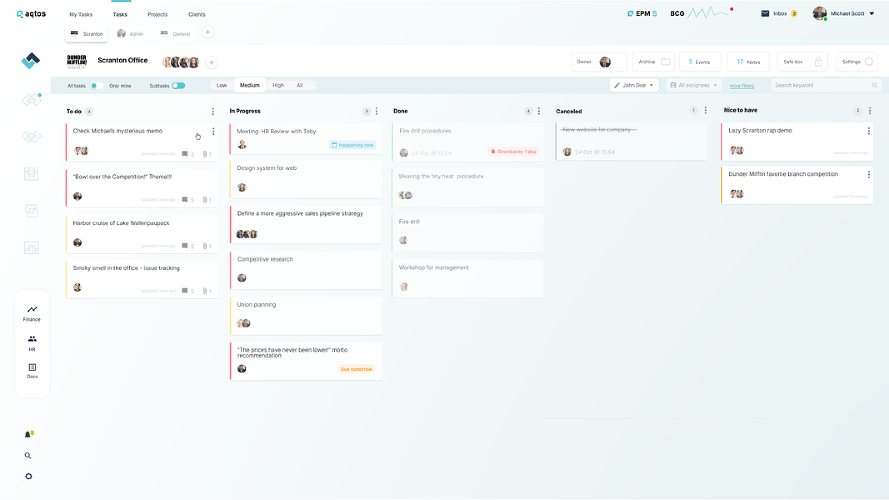Image resolution: width=889 pixels, height=500 pixels.
Task: Go to My Tasks tab
Action: 81,14
